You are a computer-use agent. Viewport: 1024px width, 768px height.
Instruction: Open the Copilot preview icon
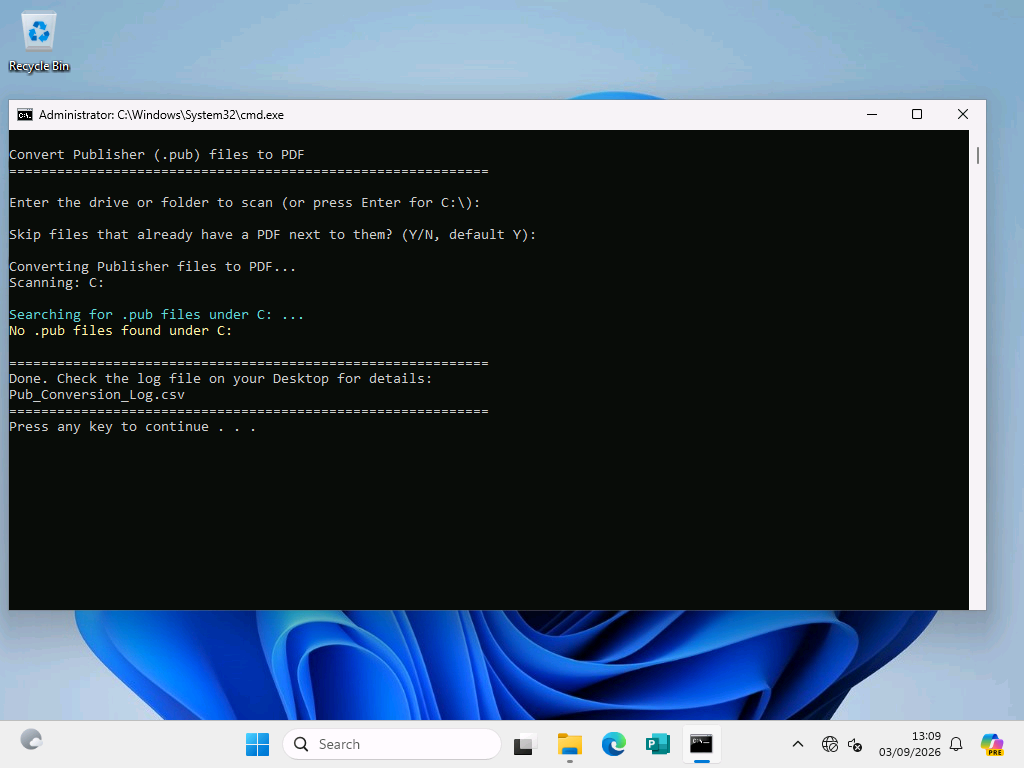(992, 744)
